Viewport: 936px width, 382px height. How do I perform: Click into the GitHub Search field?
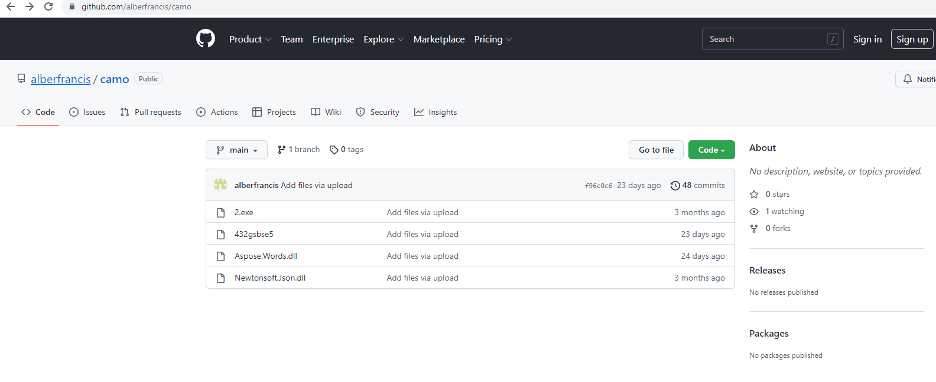click(773, 39)
